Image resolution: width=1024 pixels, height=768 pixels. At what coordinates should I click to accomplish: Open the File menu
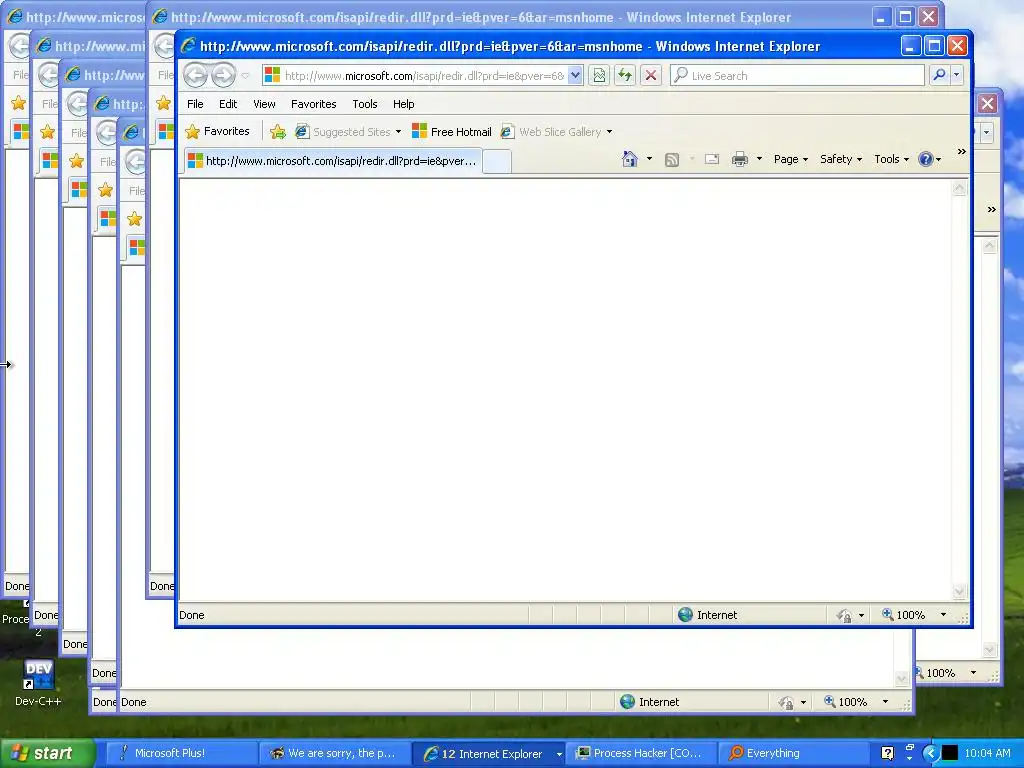(x=195, y=104)
